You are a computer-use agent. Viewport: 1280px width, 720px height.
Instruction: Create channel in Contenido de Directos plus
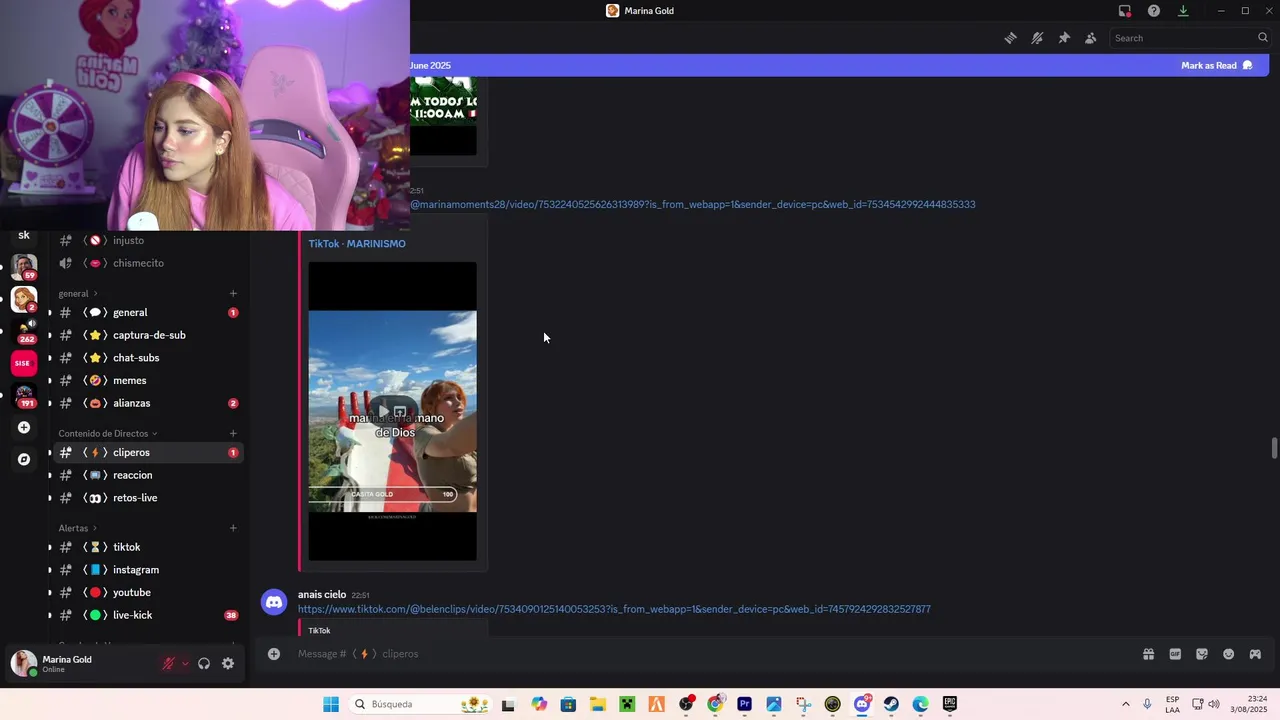click(x=233, y=433)
